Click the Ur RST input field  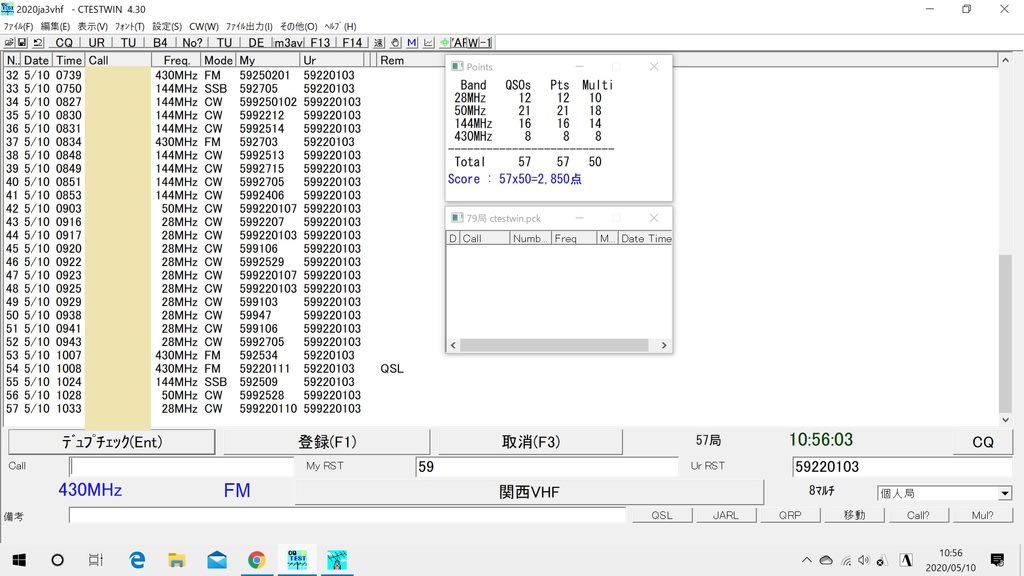902,466
